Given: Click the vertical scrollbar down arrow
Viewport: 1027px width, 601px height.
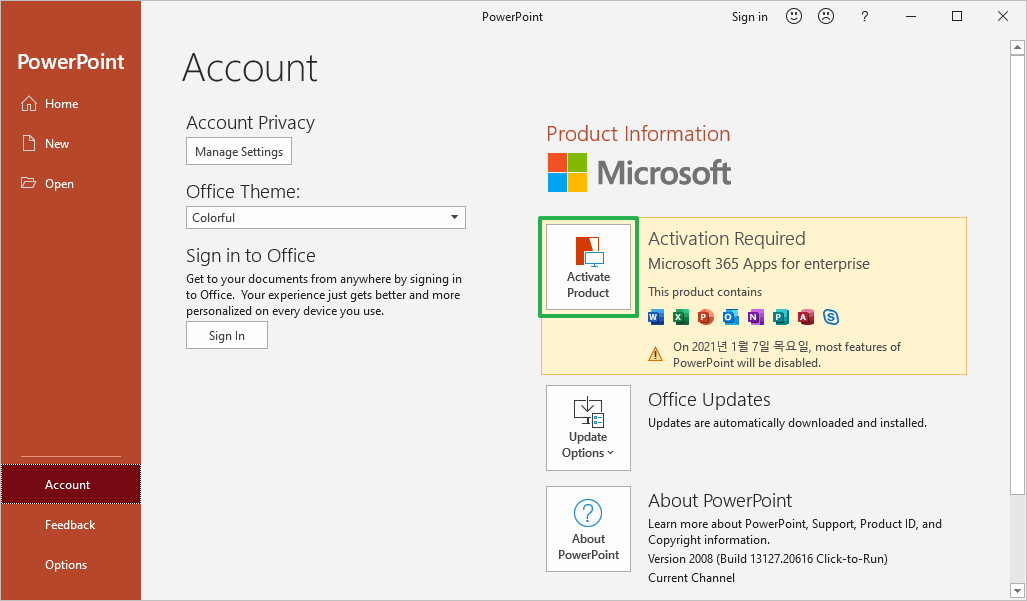Looking at the screenshot, I should pos(1017,591).
